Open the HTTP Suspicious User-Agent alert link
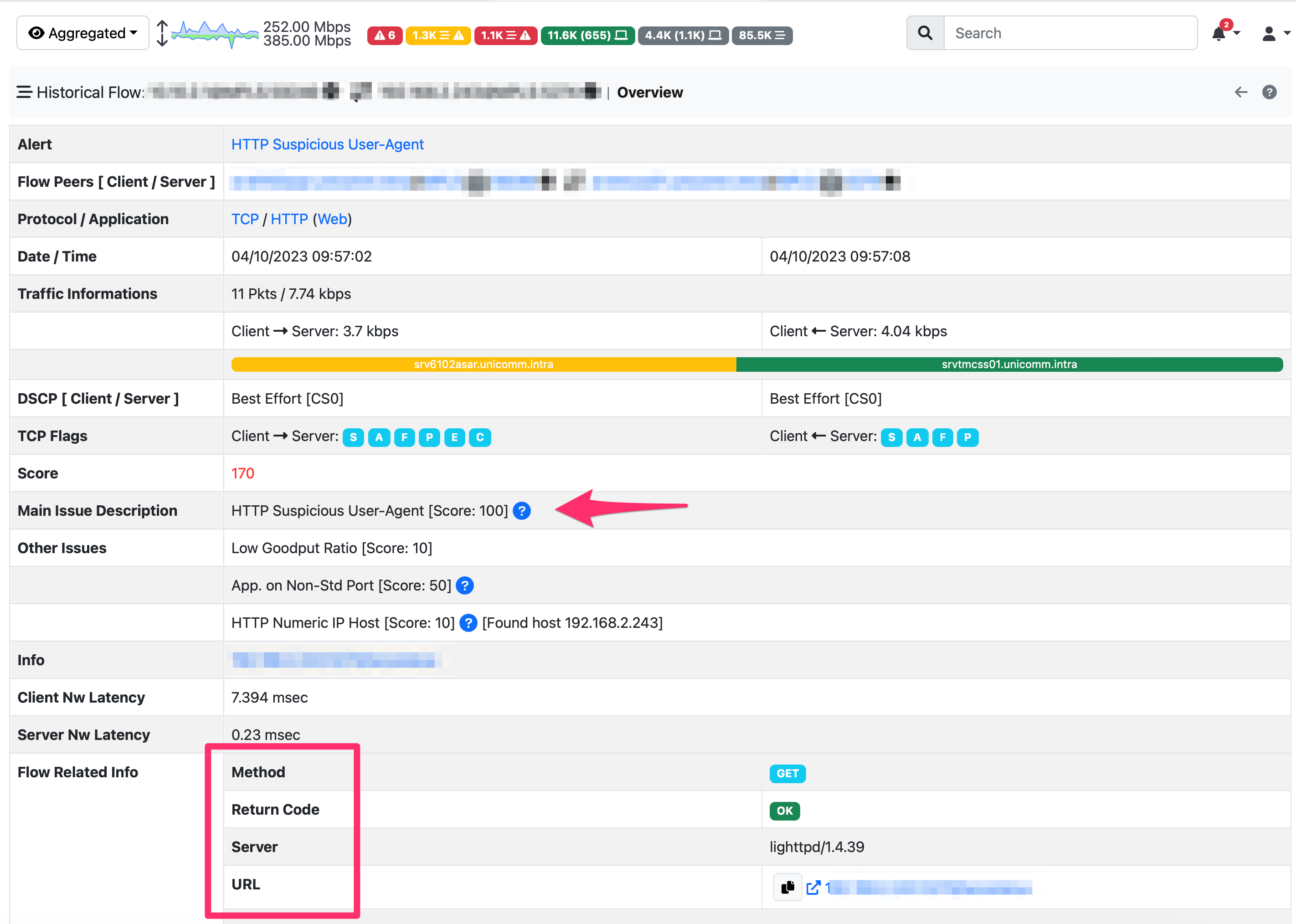Screen dimensions: 1296x924 point(327,144)
